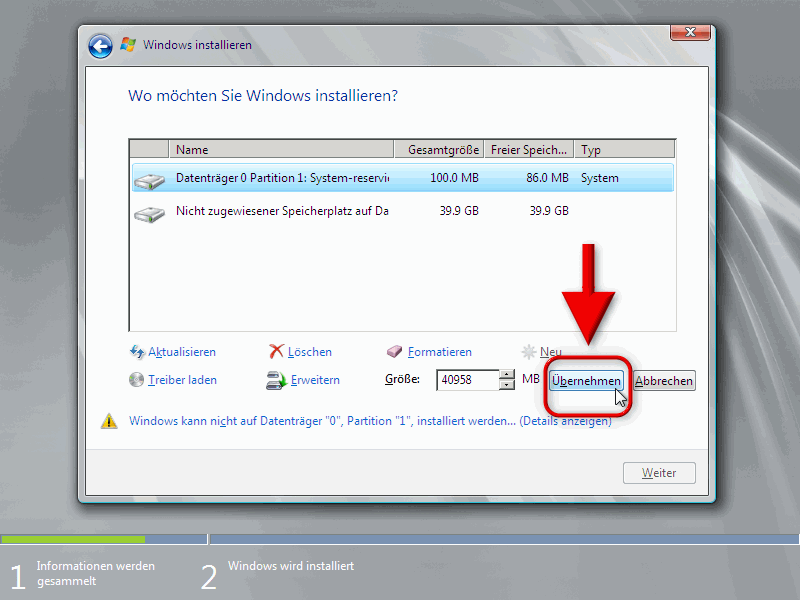Click the Treiber laden disc icon
The height and width of the screenshot is (600, 800).
tap(138, 380)
